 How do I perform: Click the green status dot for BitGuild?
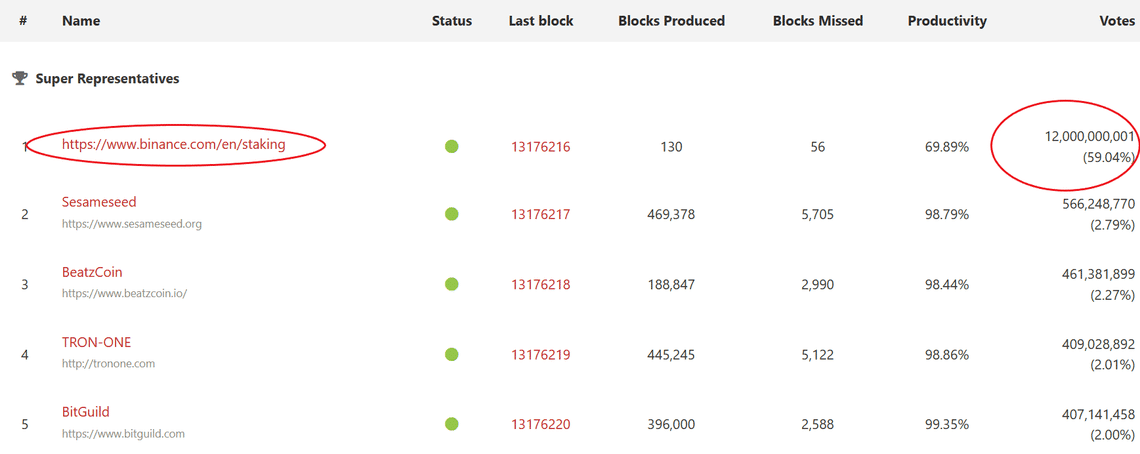452,424
